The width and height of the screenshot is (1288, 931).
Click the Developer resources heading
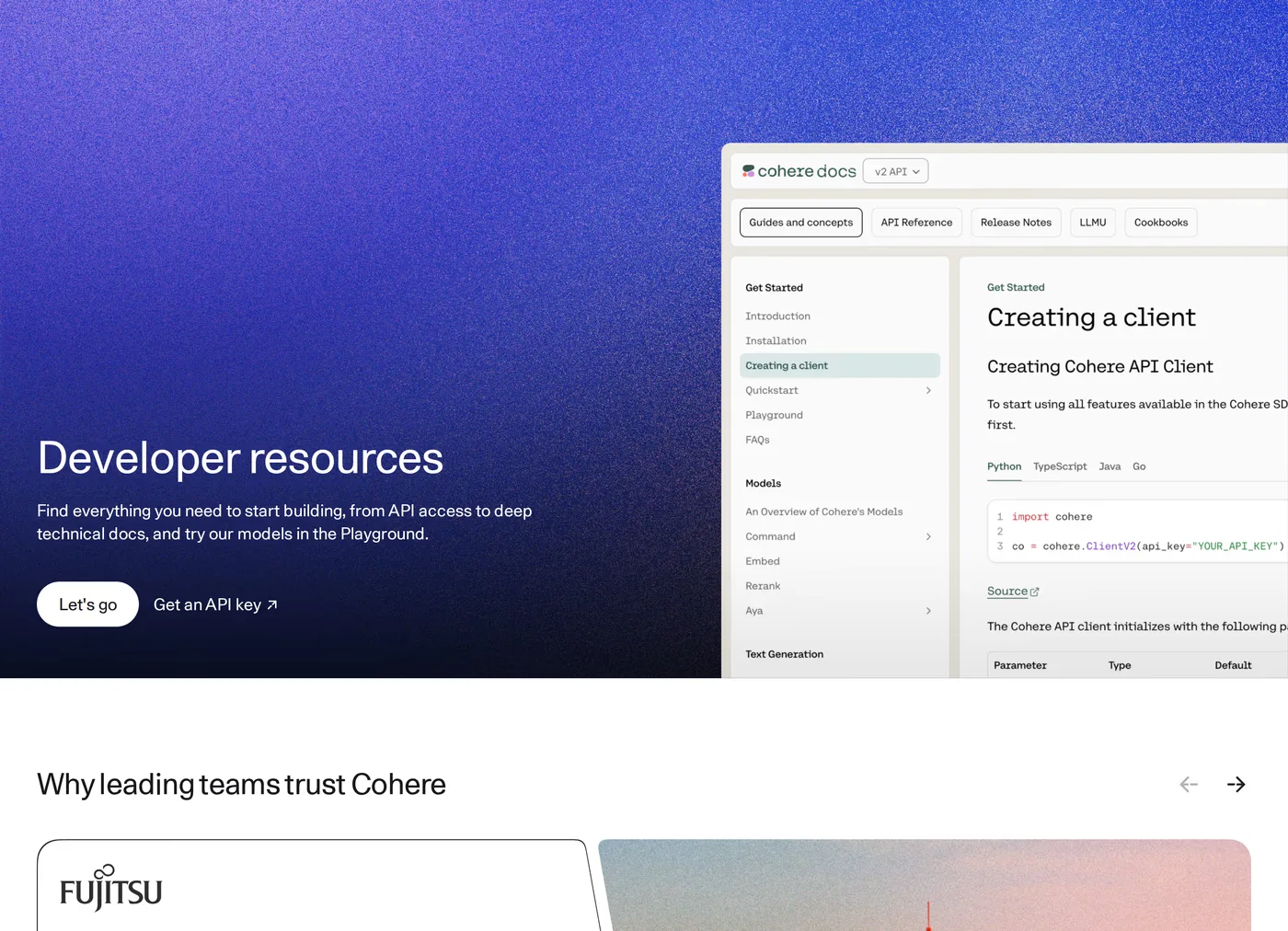pos(240,458)
